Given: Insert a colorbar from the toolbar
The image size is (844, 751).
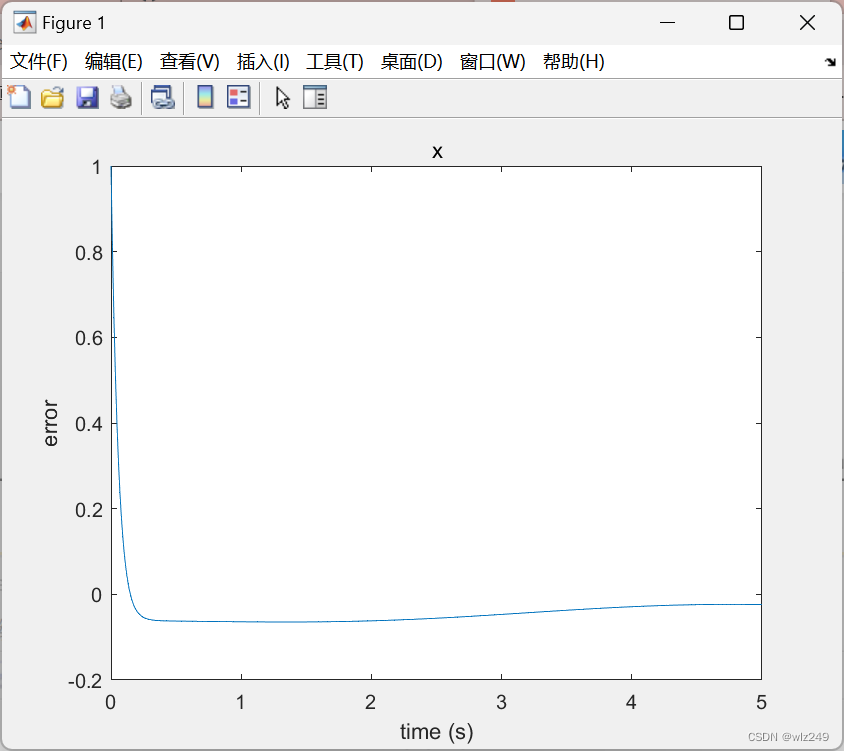Looking at the screenshot, I should 205,97.
